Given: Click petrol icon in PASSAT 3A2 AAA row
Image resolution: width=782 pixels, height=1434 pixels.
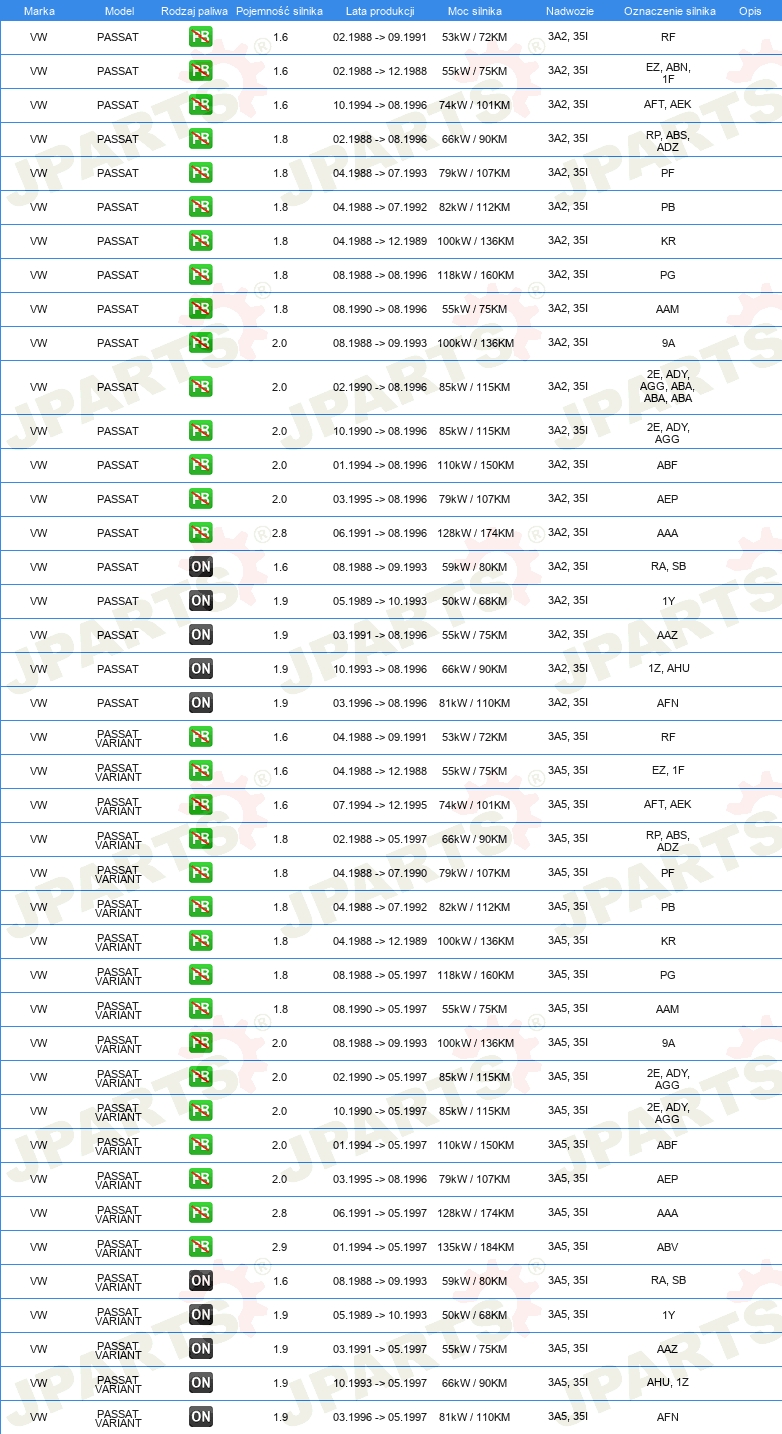Looking at the screenshot, I should [x=201, y=533].
